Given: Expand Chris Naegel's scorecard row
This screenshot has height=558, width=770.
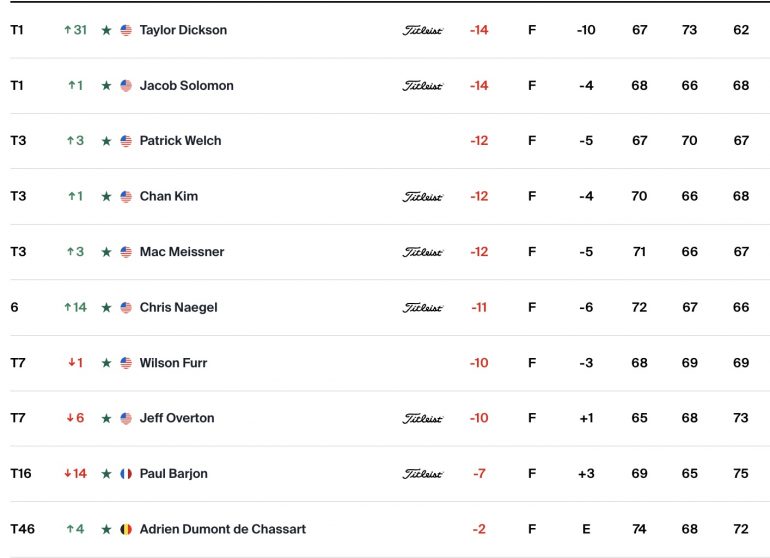Looking at the screenshot, I should (x=385, y=307).
